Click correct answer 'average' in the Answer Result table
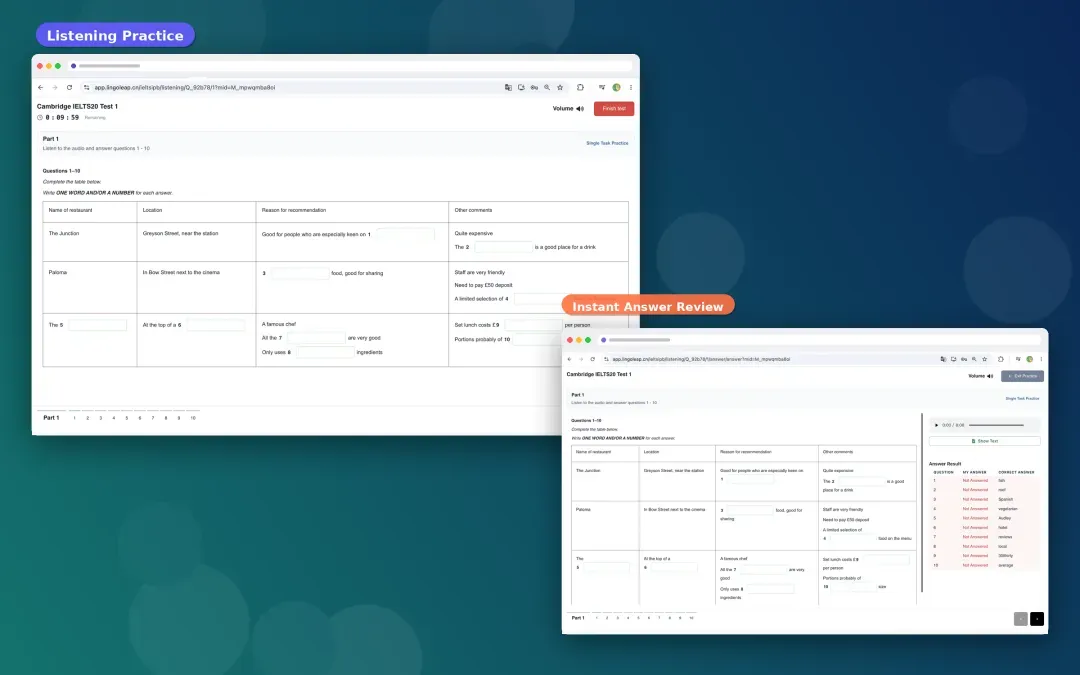Viewport: 1080px width, 675px height. click(x=1006, y=565)
